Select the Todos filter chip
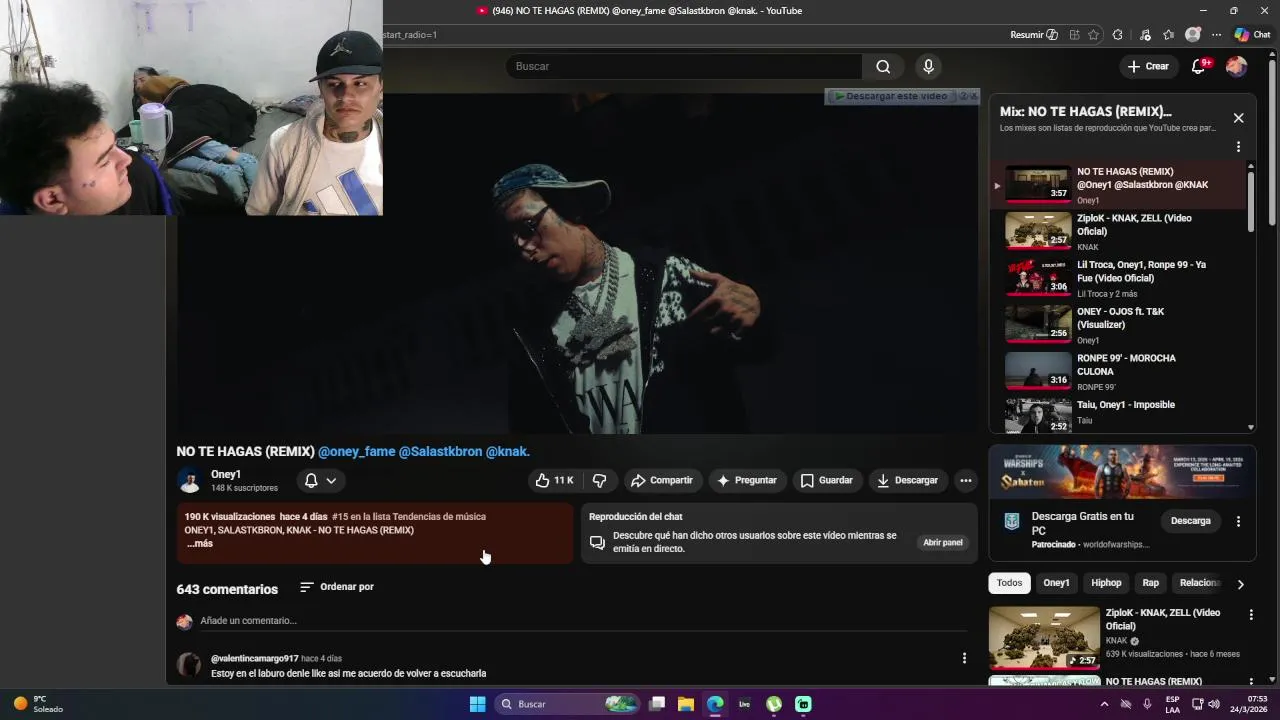 (1010, 583)
